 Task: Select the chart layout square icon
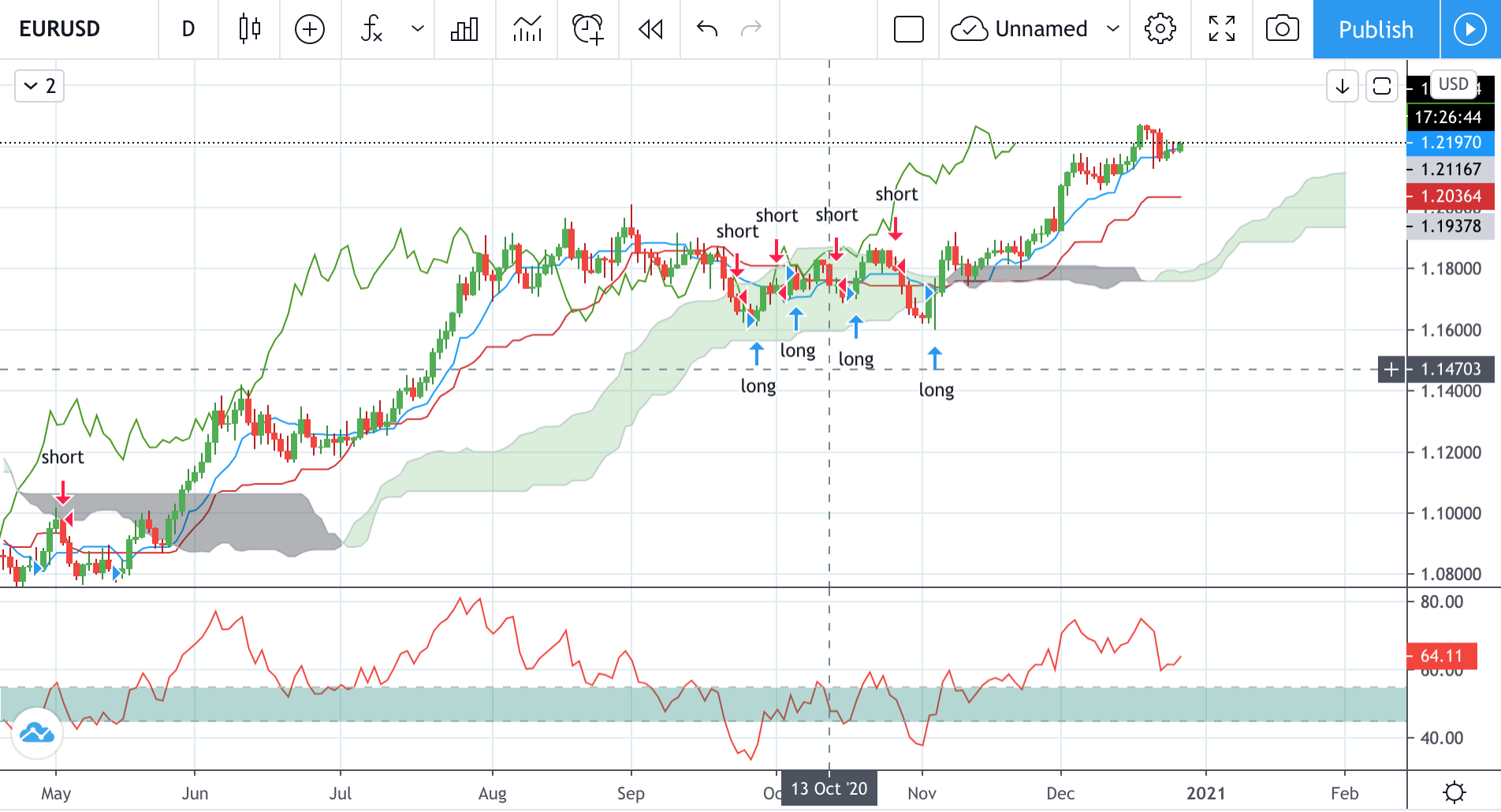click(x=909, y=29)
